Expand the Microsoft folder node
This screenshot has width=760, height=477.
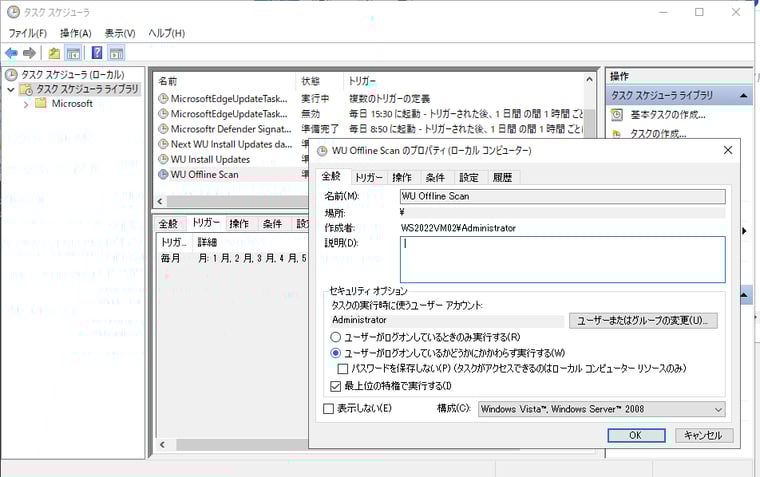pyautogui.click(x=26, y=104)
